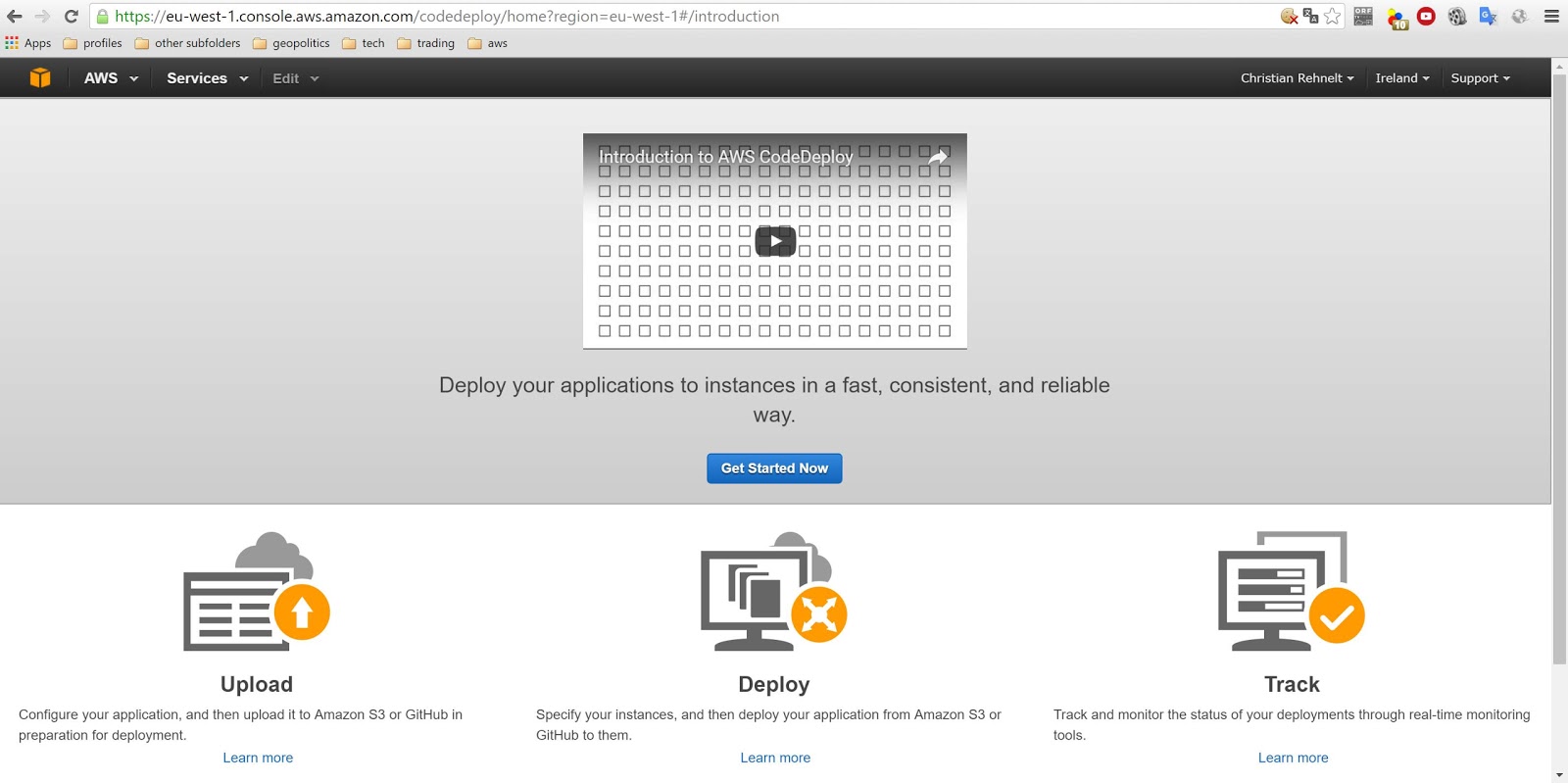Screen dimensions: 1568x783
Task: Click the AWS orange cube logo
Action: (x=40, y=78)
